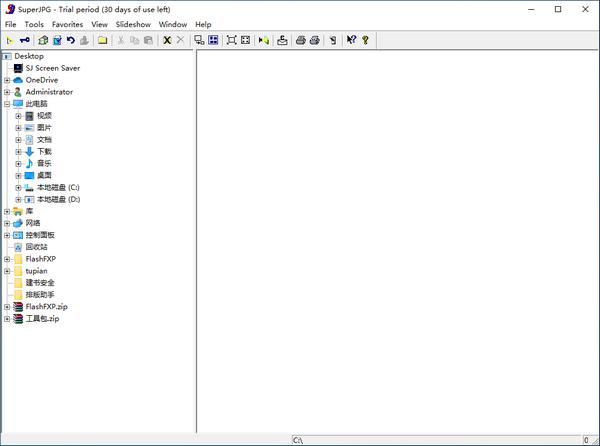Select the tupian folder label
Image resolution: width=600 pixels, height=446 pixels.
coord(36,271)
